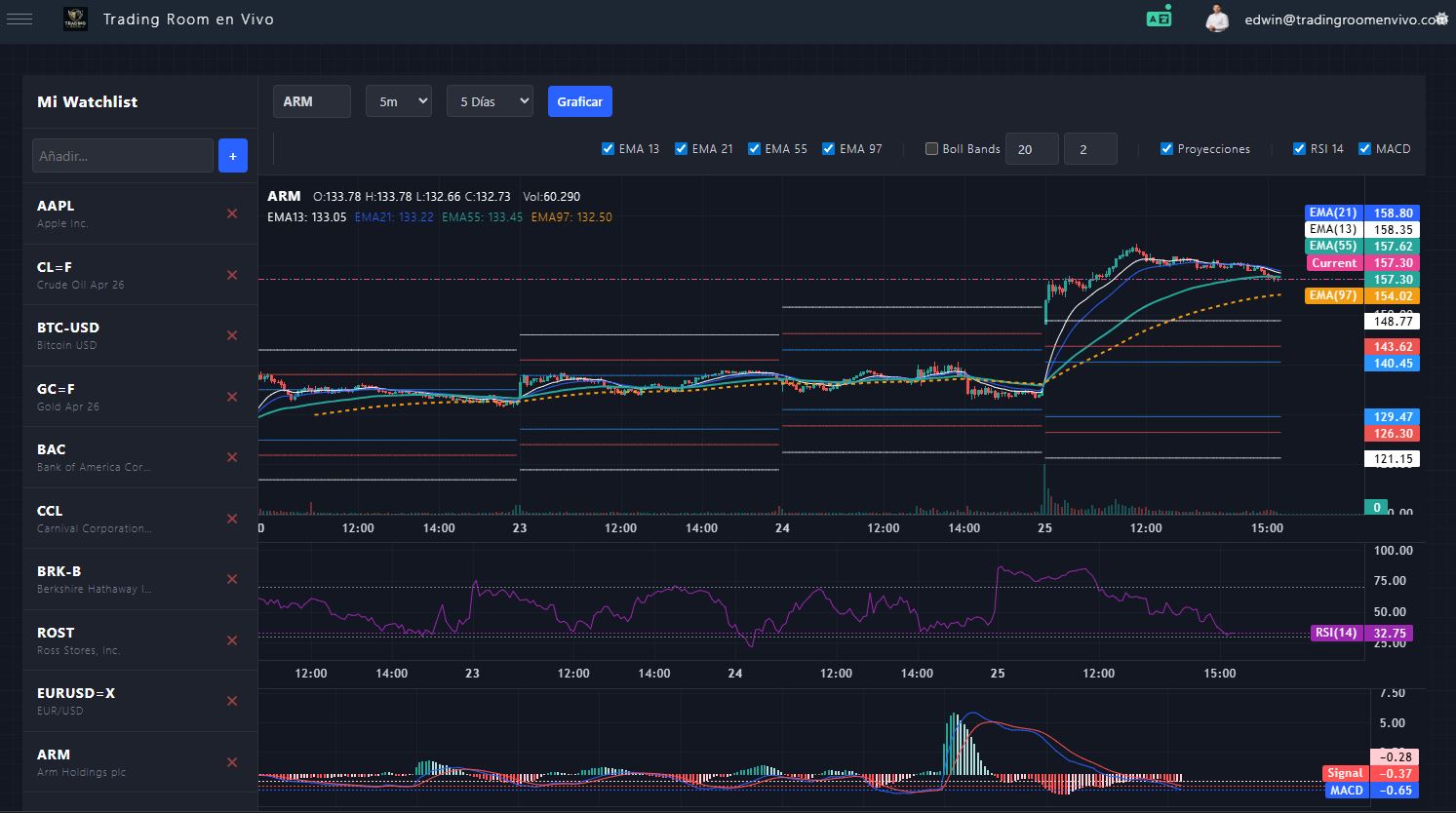Enable the Boll Bands checkbox
This screenshot has width=1456, height=813.
[x=931, y=149]
